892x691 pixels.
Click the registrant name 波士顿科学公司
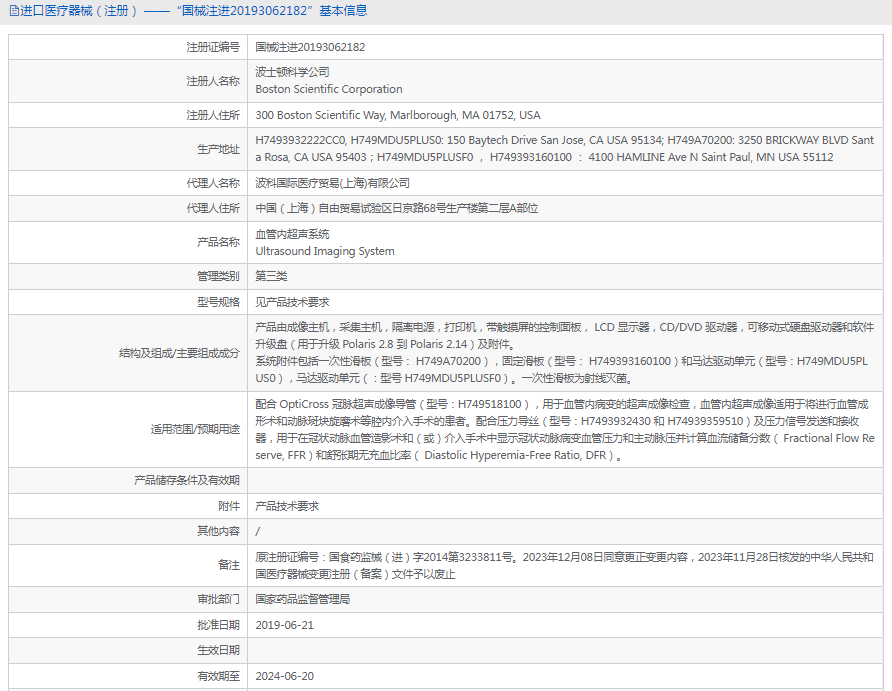pyautogui.click(x=292, y=72)
